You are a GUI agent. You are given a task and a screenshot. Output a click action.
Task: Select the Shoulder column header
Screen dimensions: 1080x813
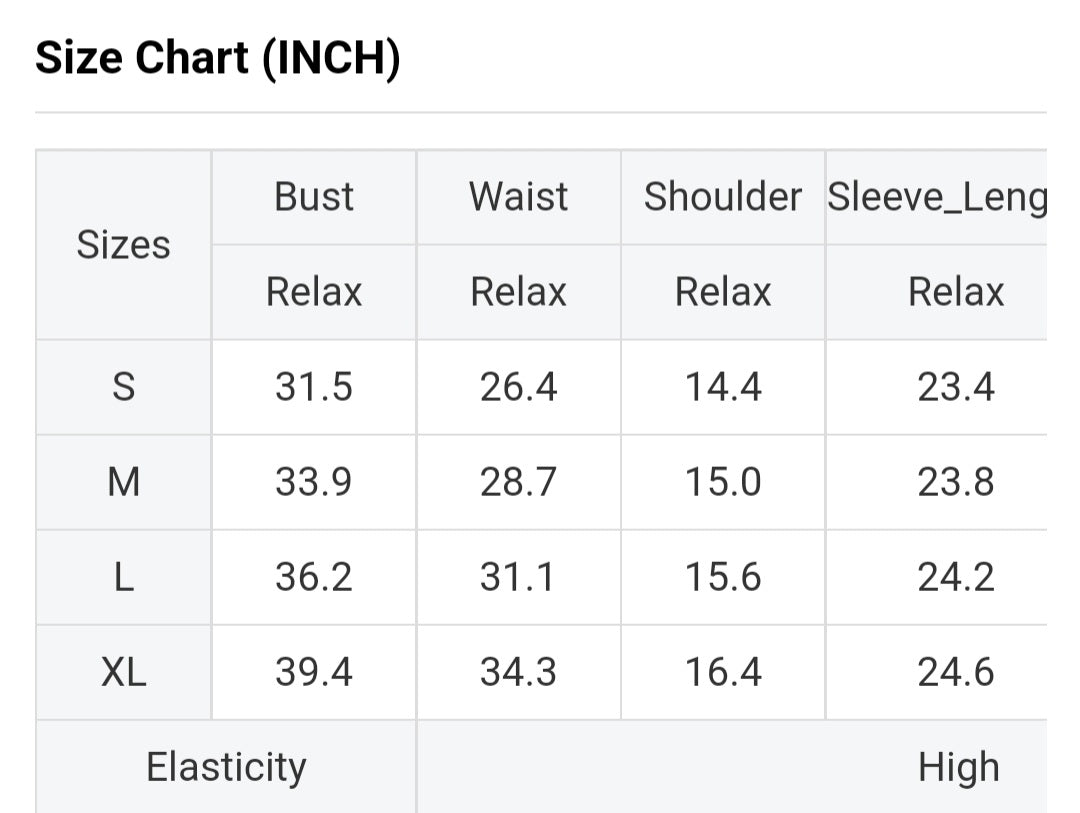pos(722,197)
